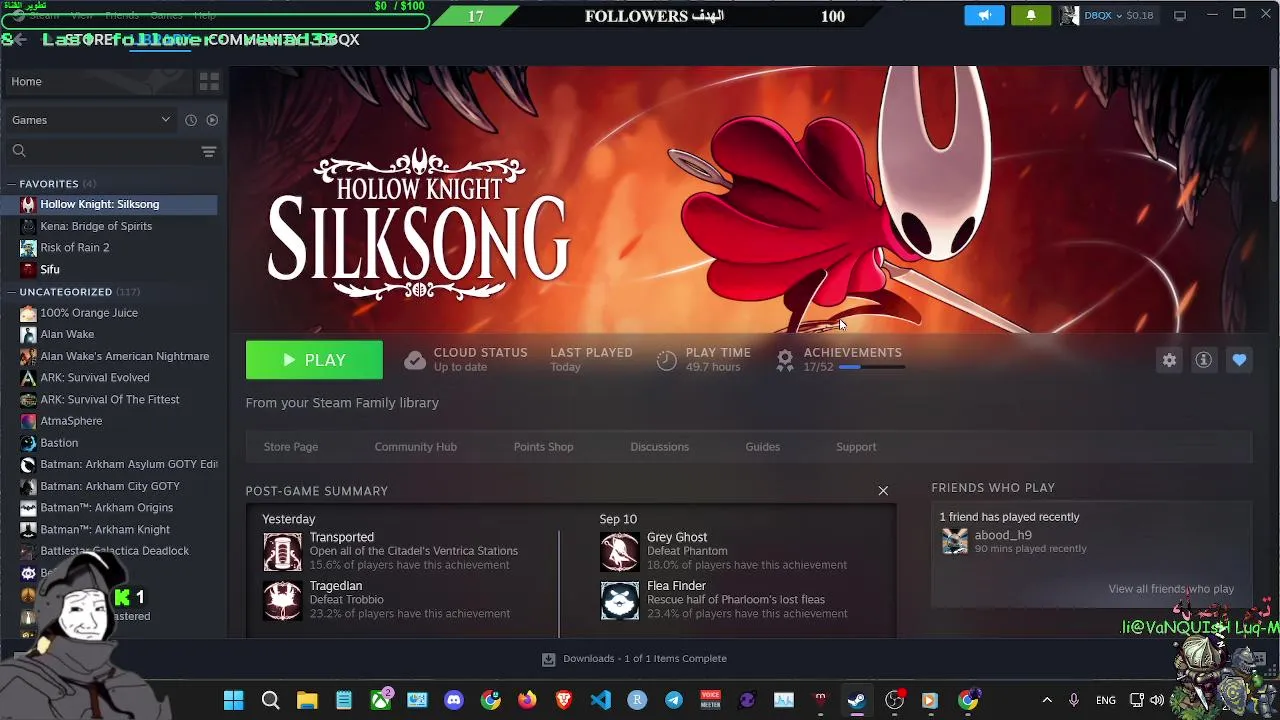Select Batman: Arkham City GOTY
This screenshot has width=1280, height=720.
[110, 486]
